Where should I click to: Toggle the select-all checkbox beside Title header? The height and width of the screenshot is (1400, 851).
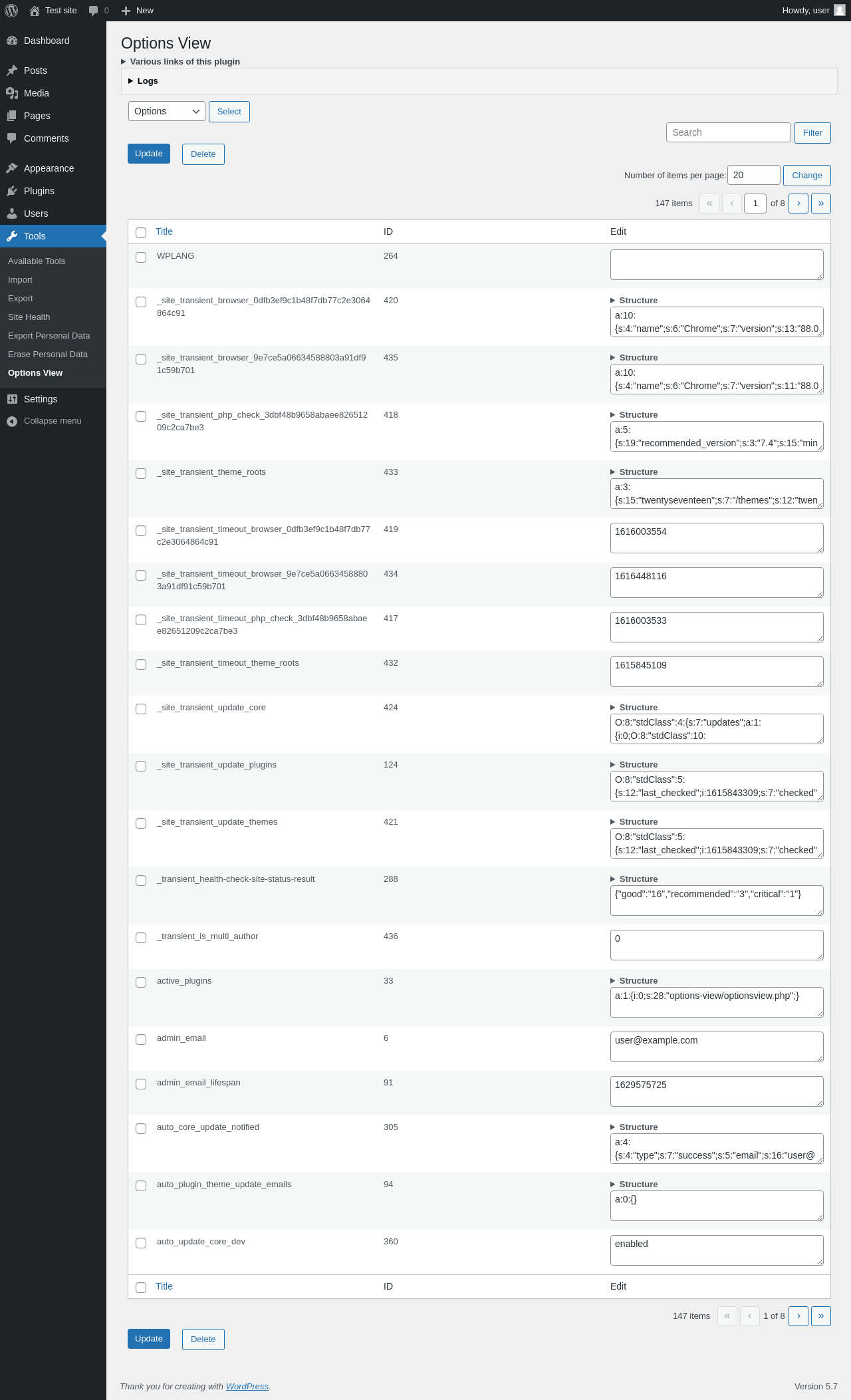141,233
